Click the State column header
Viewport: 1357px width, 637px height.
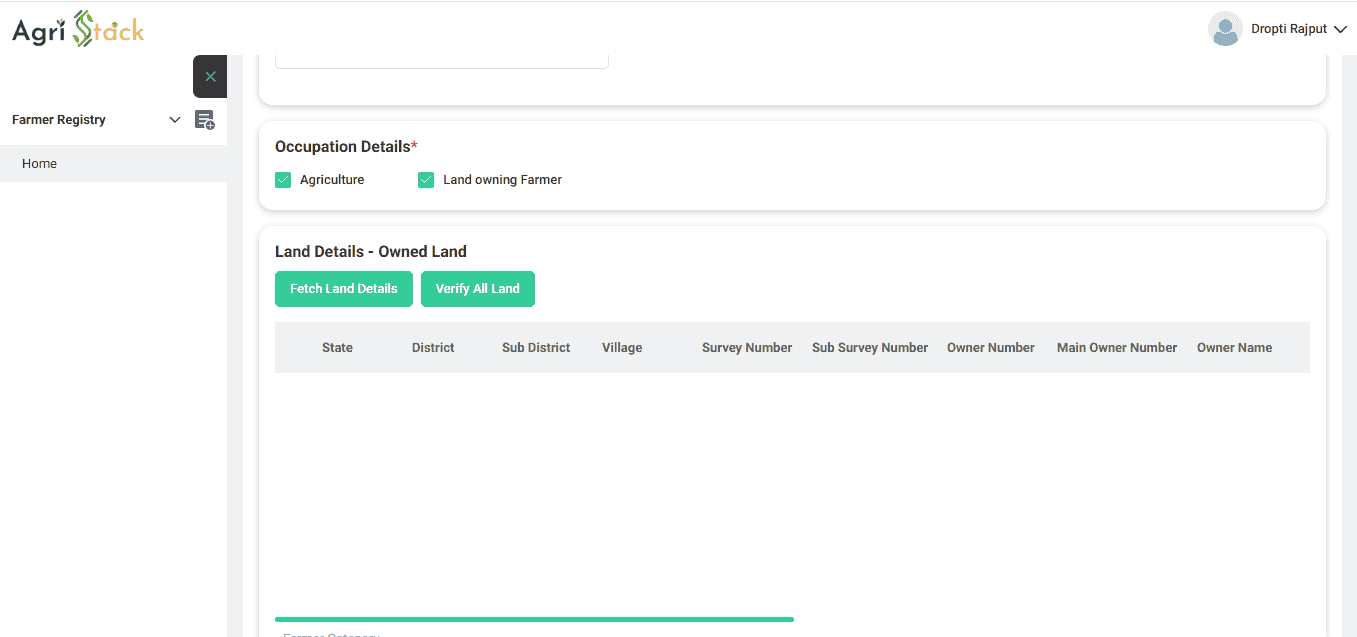pyautogui.click(x=337, y=348)
